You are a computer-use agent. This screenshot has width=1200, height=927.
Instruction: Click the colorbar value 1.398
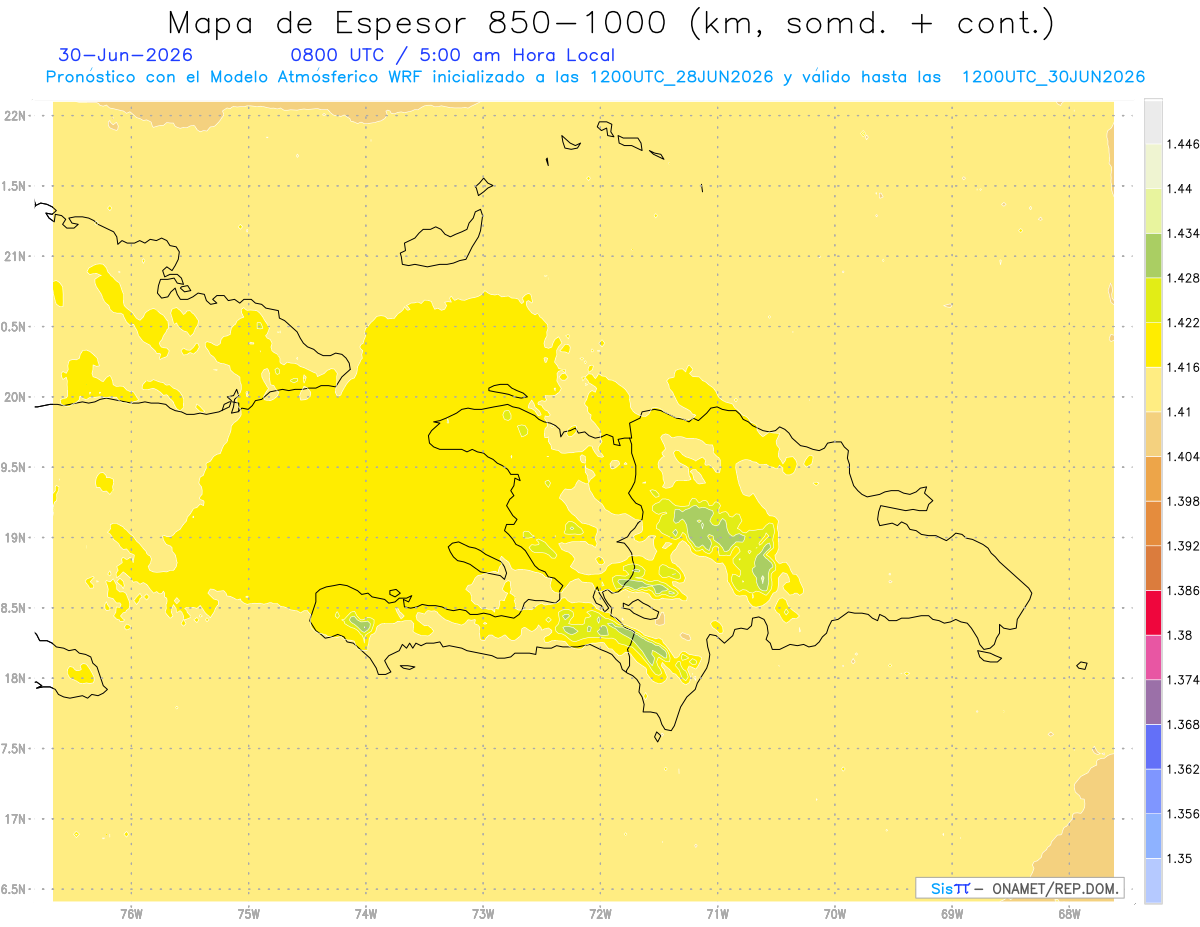(1185, 501)
